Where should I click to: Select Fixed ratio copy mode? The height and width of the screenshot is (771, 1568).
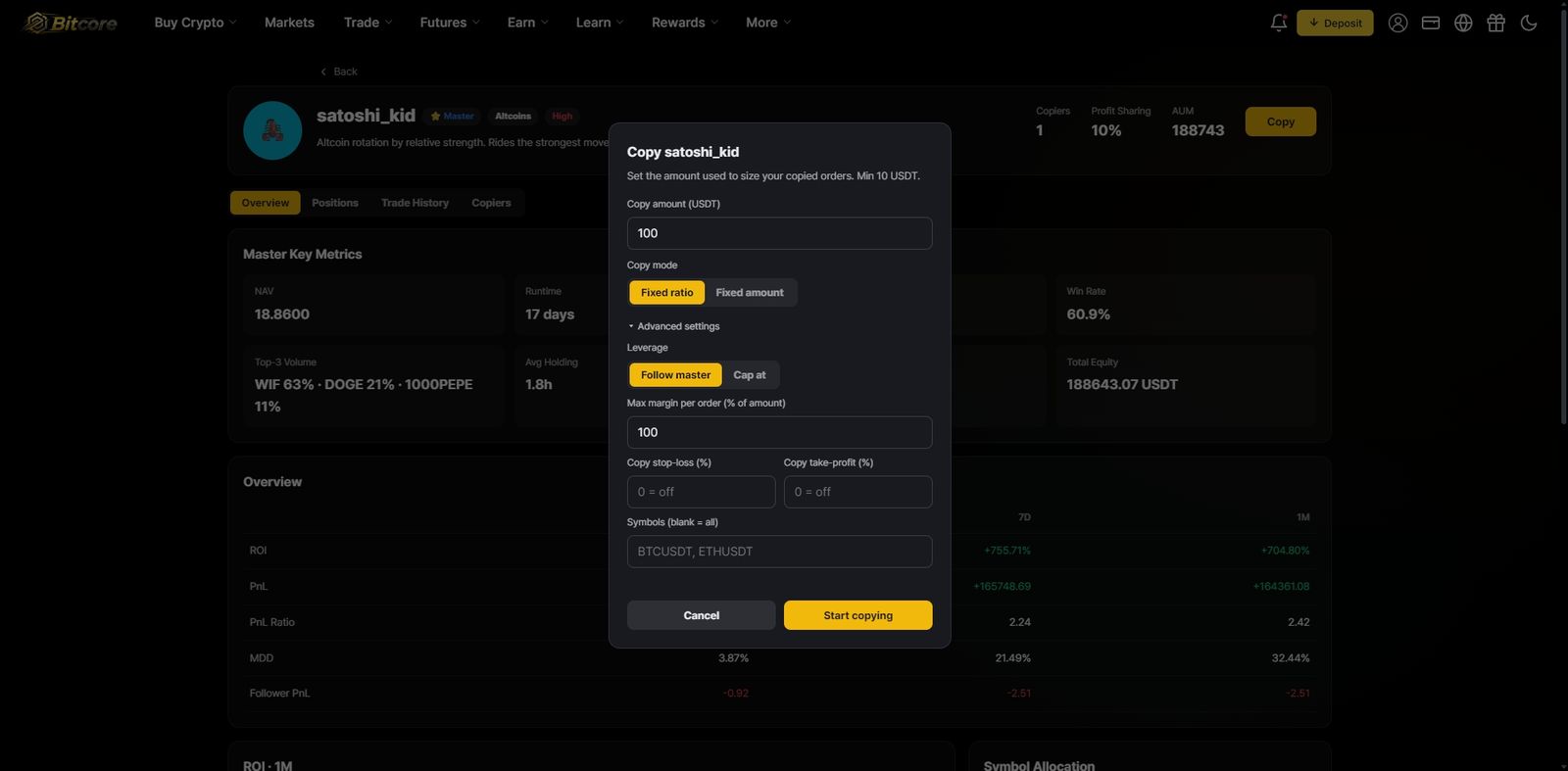[x=666, y=292]
